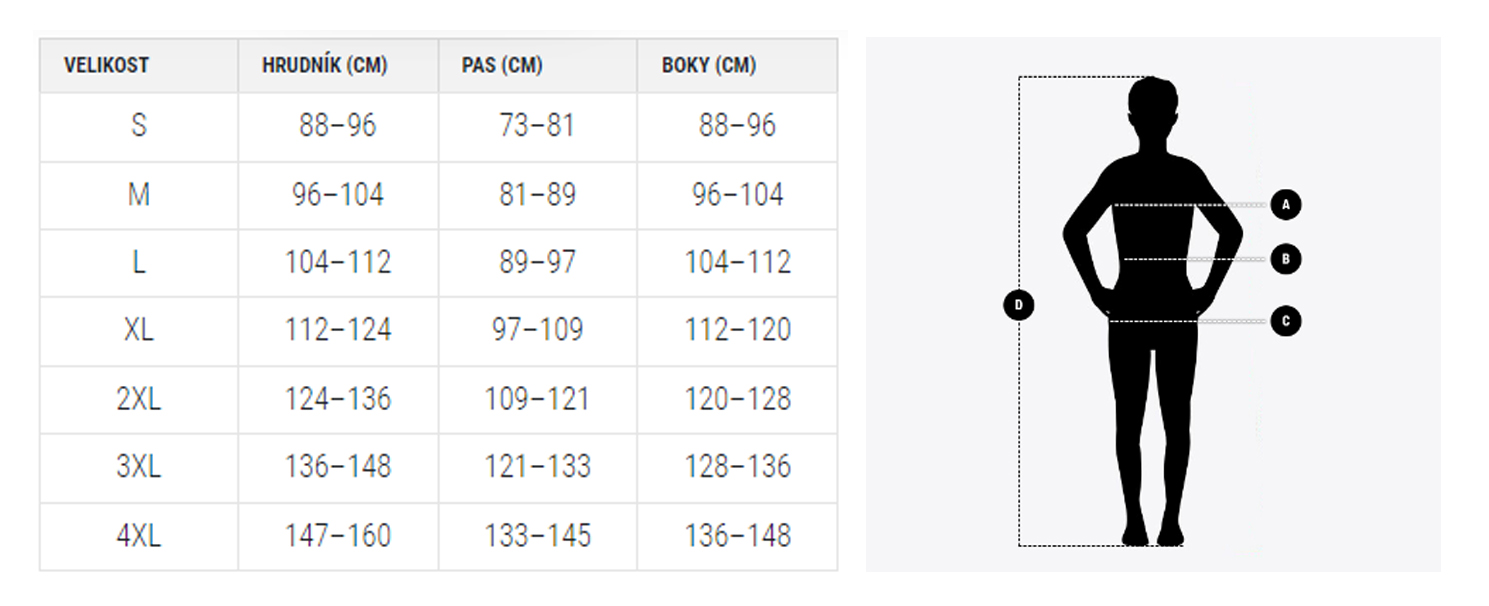Select the HRUDNÍK (CM) column header
Image resolution: width=1489 pixels, height=606 pixels.
point(325,66)
